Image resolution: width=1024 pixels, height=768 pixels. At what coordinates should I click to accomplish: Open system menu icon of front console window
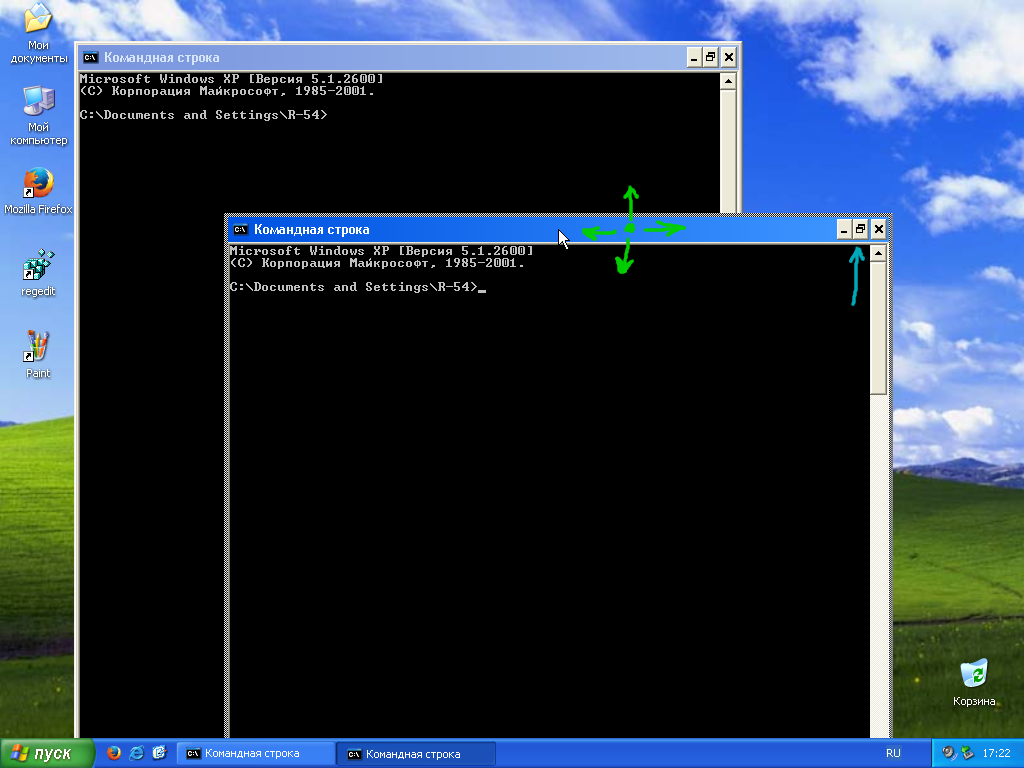[x=241, y=230]
